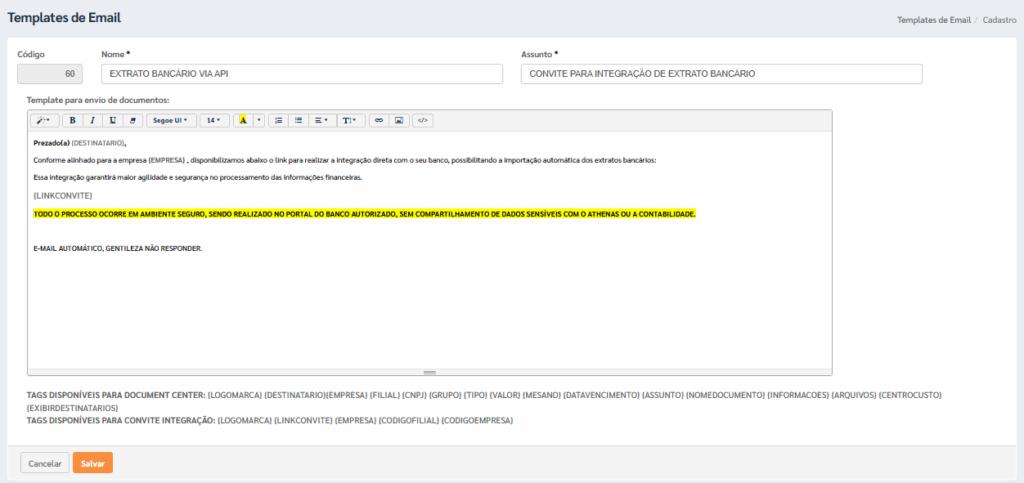Switch to HTML code view

(x=423, y=120)
